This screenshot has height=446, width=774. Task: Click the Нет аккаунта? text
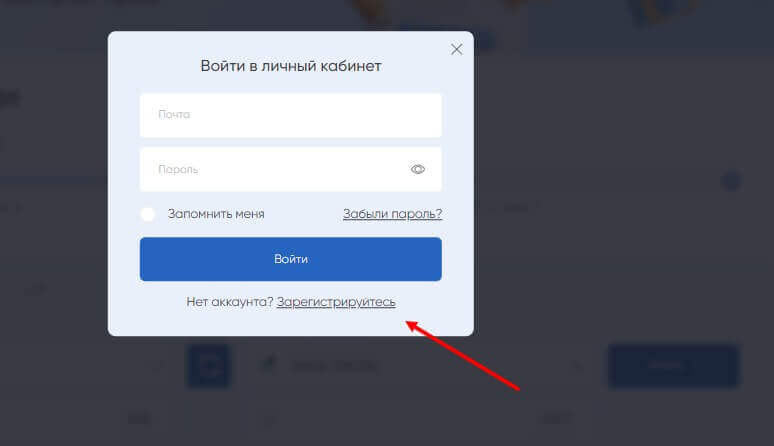pos(230,301)
